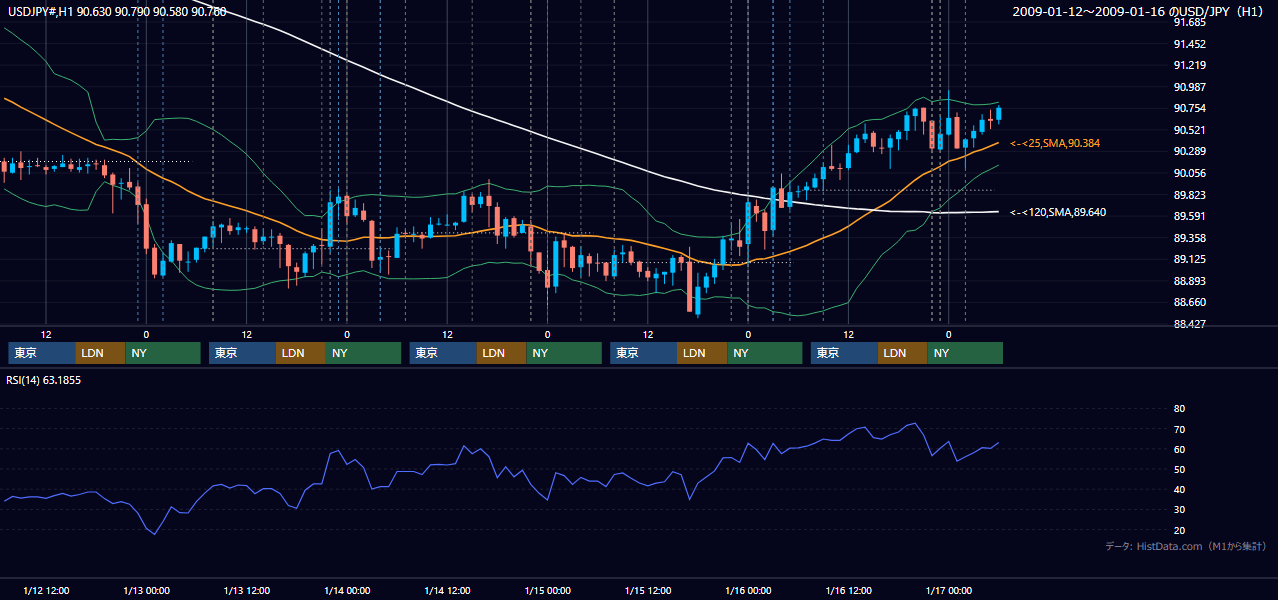
Task: Click the 1/13 00:00 date label
Action: 146,590
